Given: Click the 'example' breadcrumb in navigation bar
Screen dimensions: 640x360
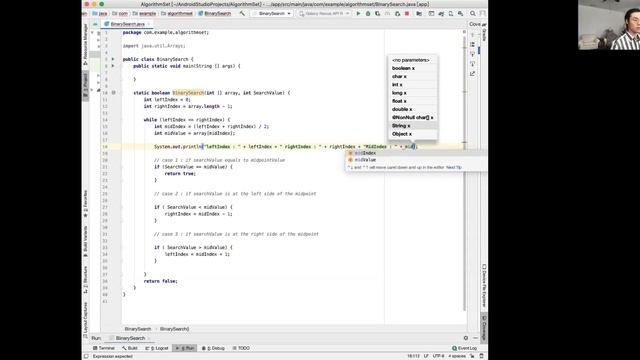Looking at the screenshot, I should point(144,13).
